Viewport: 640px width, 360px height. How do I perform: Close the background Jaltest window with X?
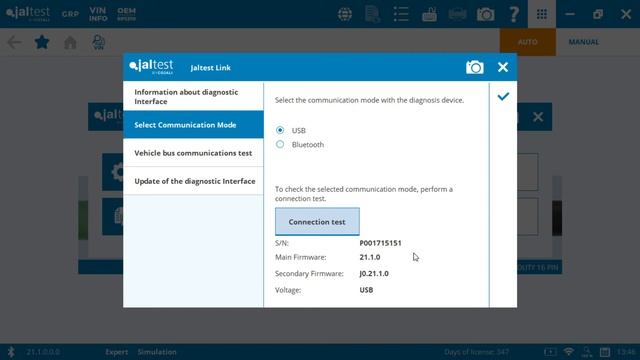[x=538, y=117]
